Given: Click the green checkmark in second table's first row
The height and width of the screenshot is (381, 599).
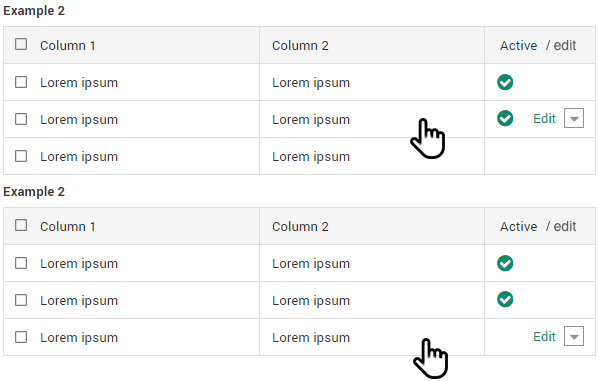Looking at the screenshot, I should (x=505, y=263).
